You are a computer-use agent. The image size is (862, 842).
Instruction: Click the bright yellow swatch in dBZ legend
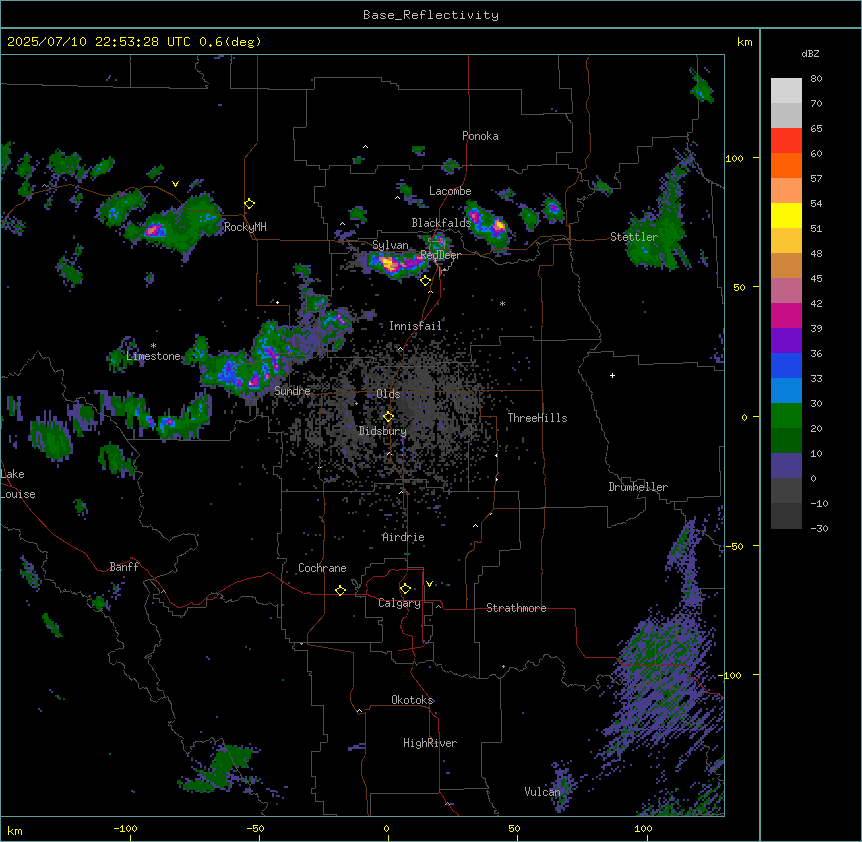click(786, 215)
